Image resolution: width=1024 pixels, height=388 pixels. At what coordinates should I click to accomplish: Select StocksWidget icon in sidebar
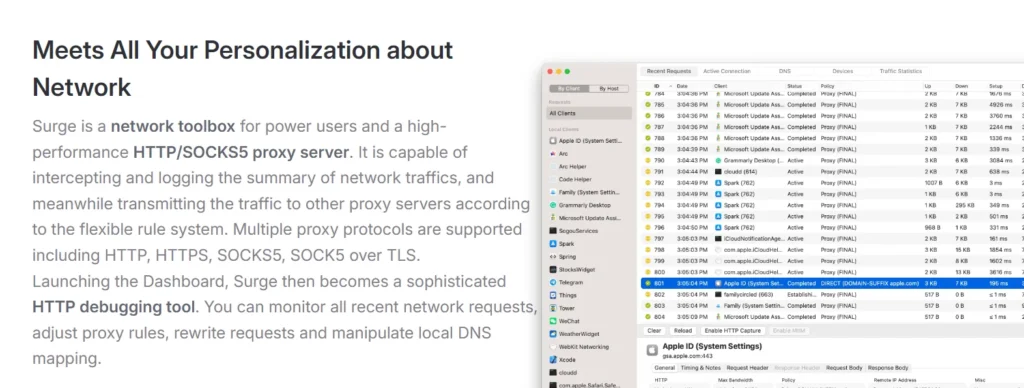pyautogui.click(x=553, y=269)
